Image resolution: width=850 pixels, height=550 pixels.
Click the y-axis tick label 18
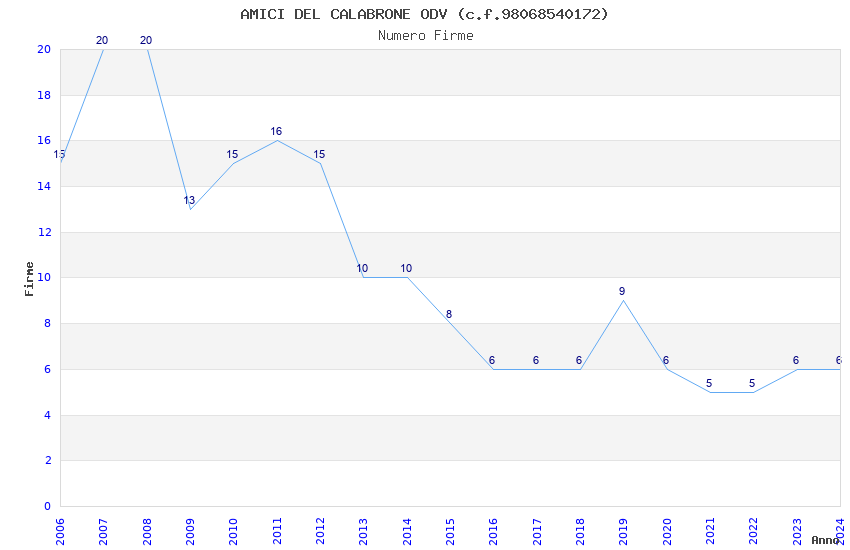(44, 95)
